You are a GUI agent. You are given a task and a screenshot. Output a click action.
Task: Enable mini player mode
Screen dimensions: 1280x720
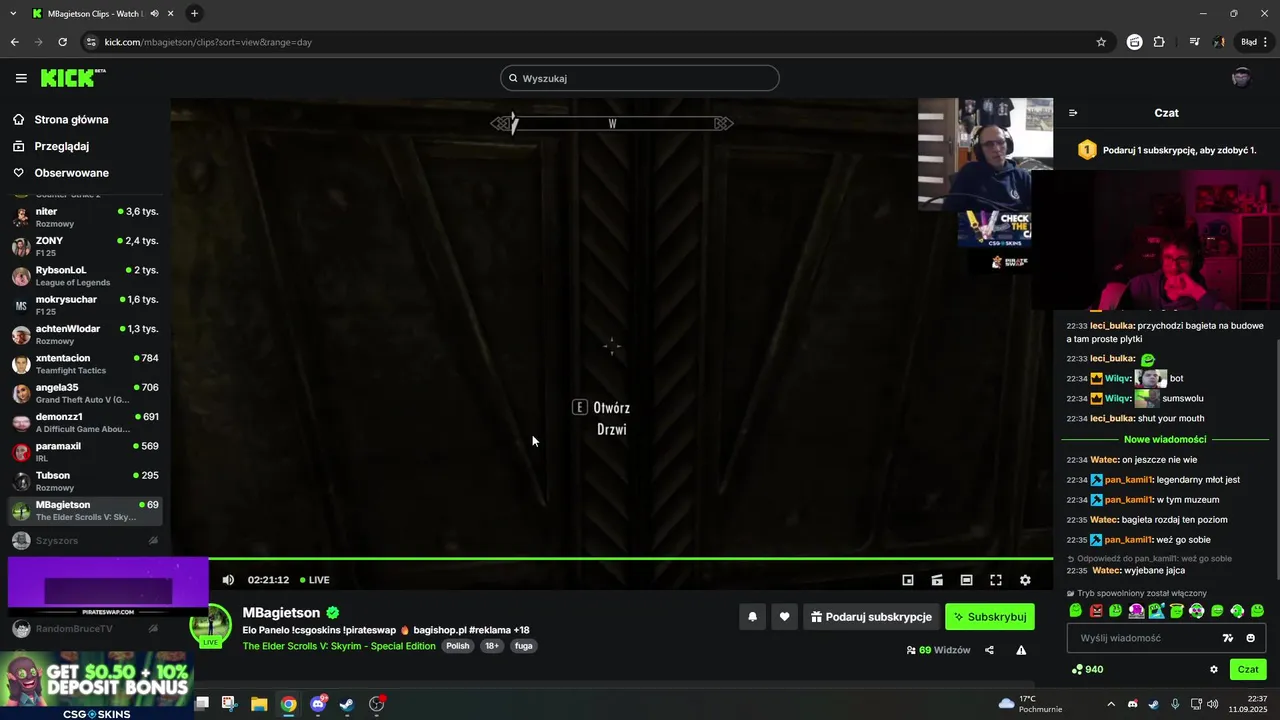click(908, 580)
